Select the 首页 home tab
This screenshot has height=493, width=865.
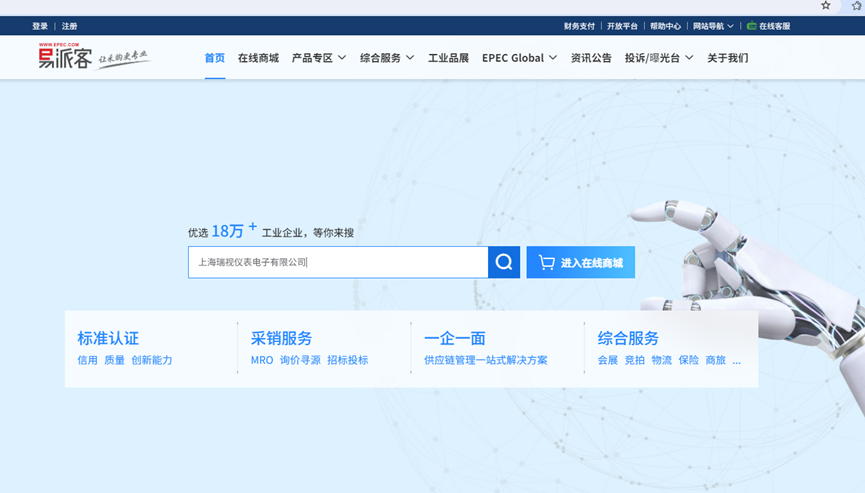215,58
